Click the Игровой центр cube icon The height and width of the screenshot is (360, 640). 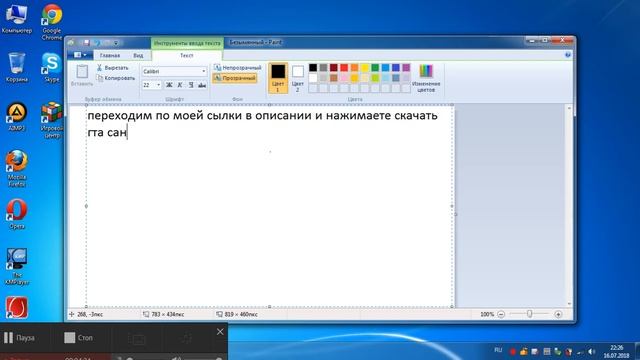pyautogui.click(x=52, y=120)
